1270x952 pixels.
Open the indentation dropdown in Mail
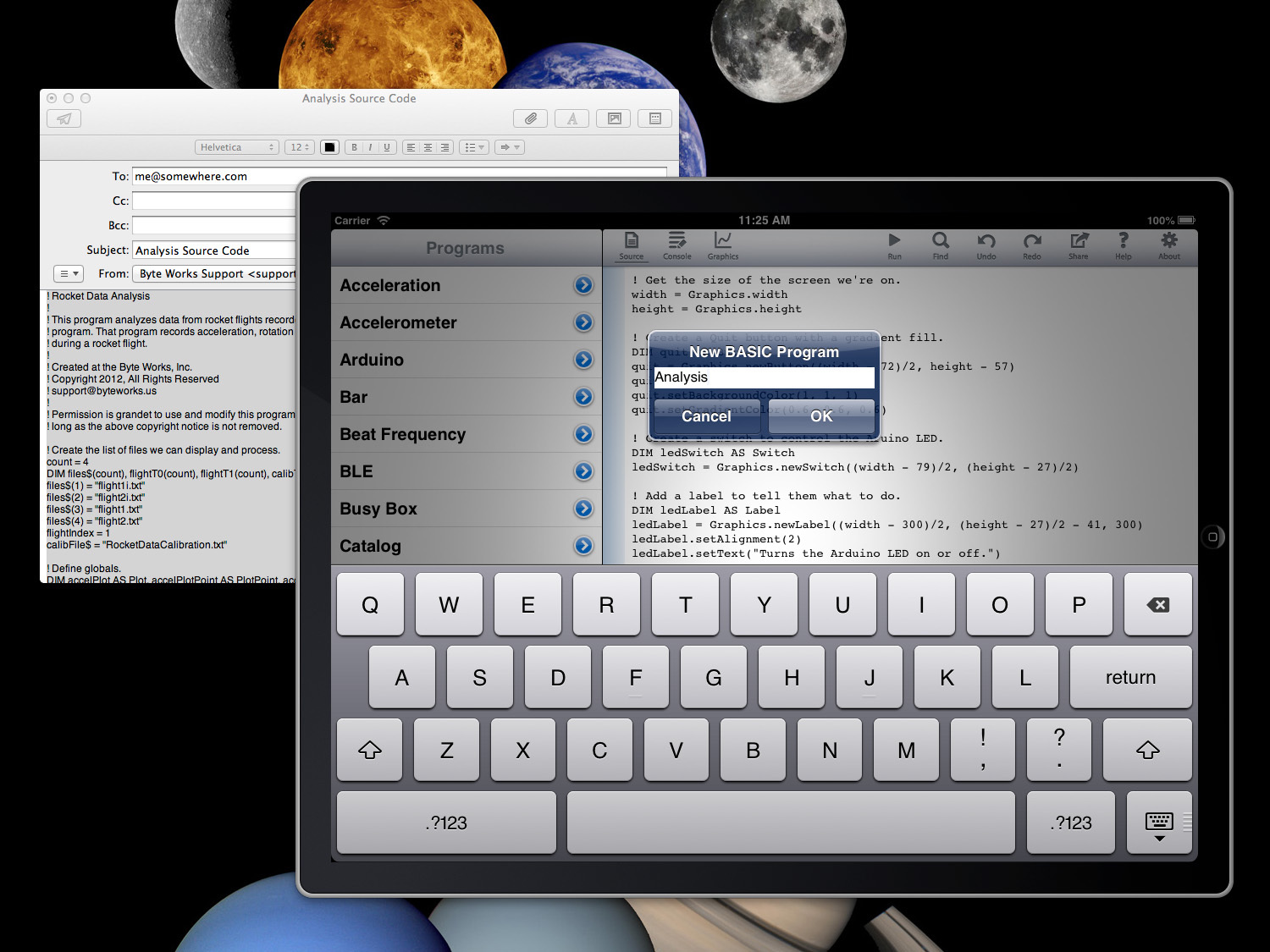[510, 147]
